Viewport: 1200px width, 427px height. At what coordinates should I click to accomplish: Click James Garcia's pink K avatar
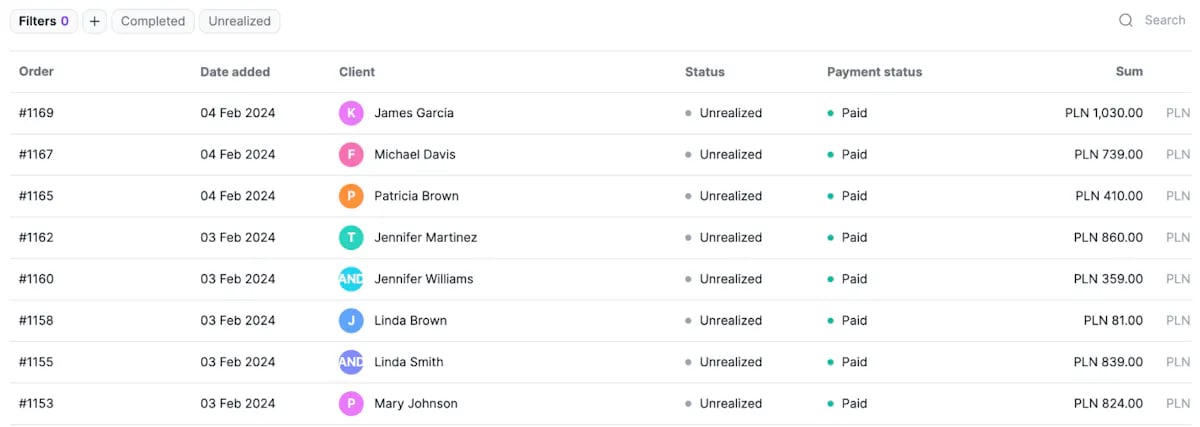click(351, 113)
